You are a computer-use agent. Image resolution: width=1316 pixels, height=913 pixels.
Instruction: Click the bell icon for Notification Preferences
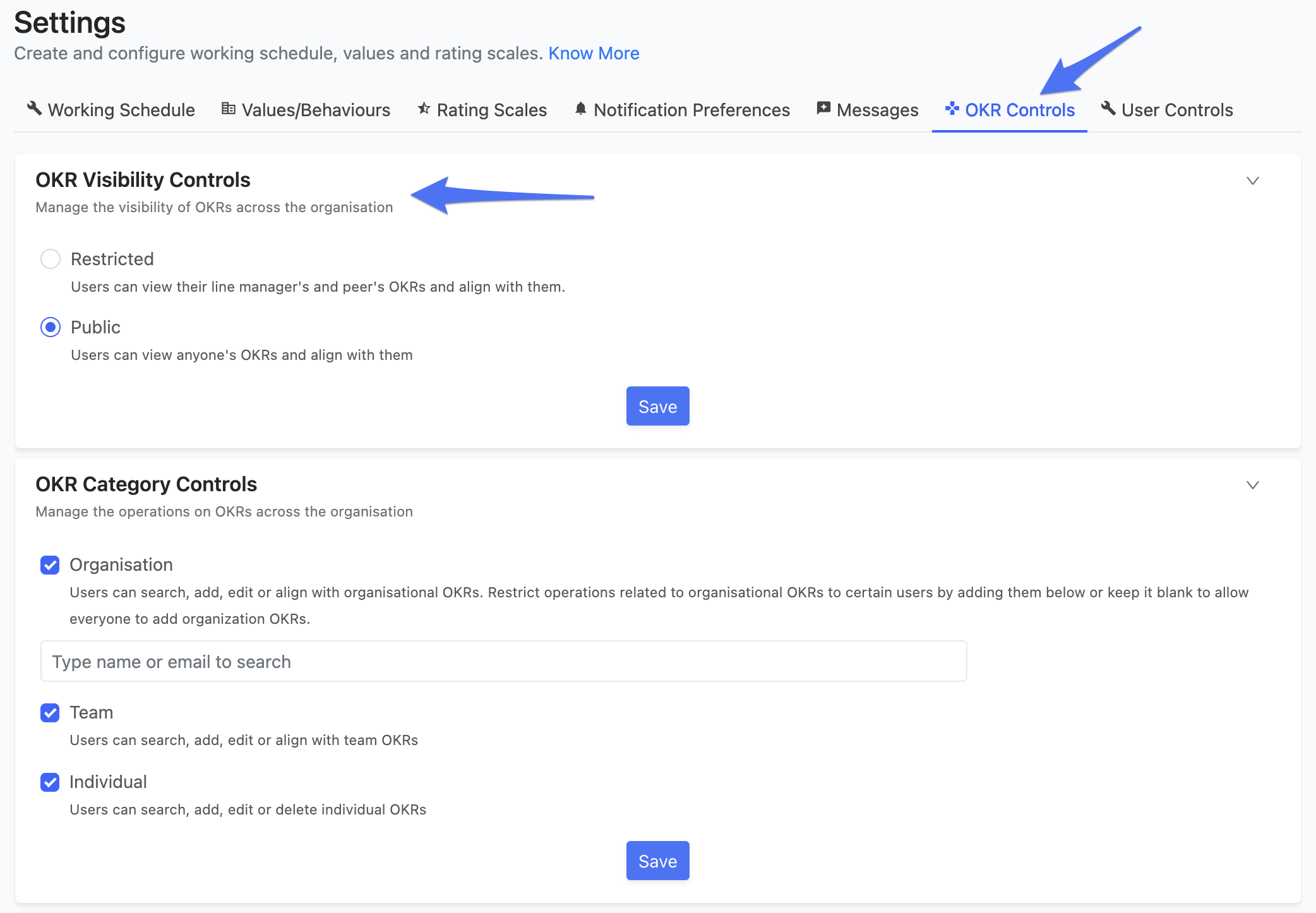[x=580, y=109]
